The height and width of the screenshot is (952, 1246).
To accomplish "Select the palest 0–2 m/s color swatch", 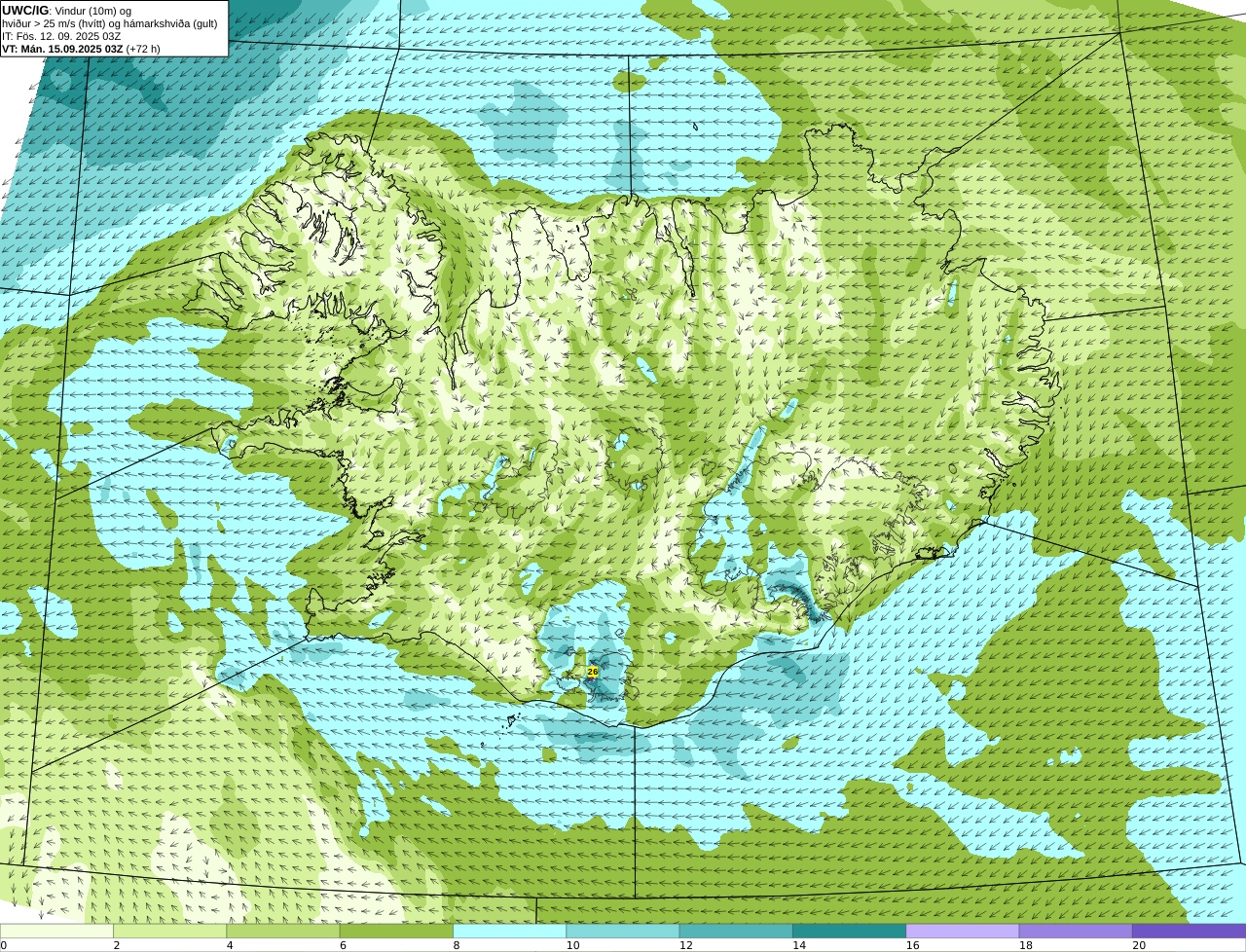I will pos(56,931).
